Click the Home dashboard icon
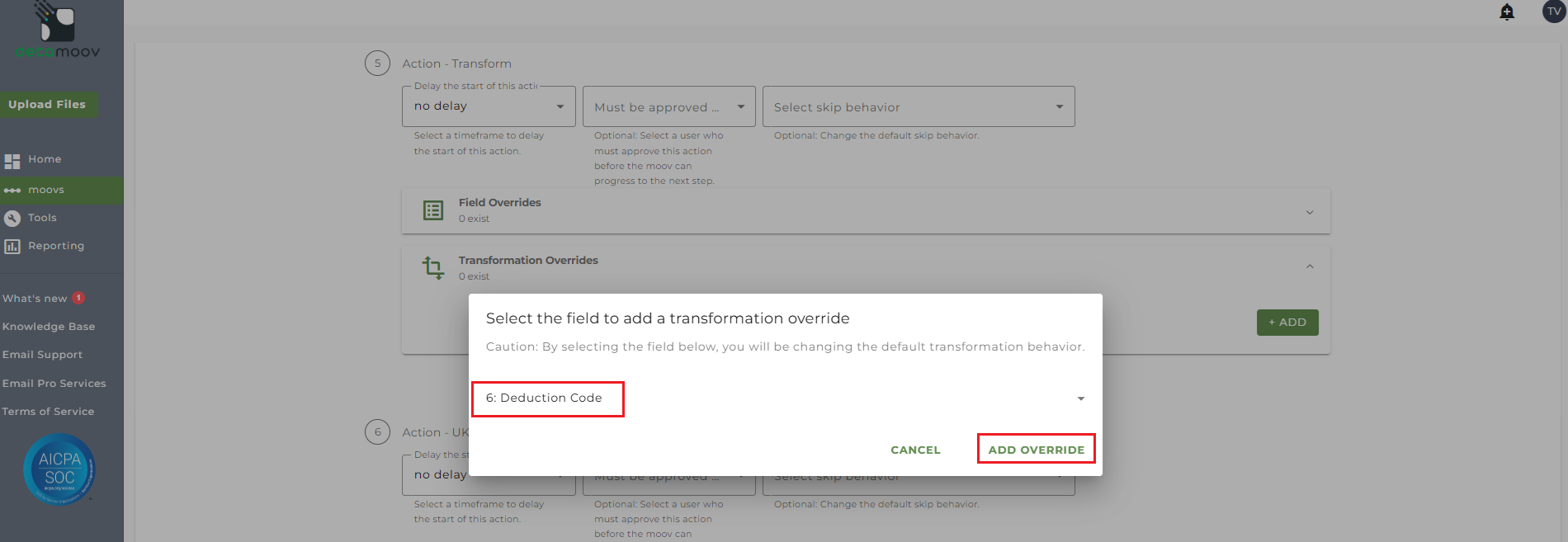The height and width of the screenshot is (542, 1568). [x=12, y=161]
